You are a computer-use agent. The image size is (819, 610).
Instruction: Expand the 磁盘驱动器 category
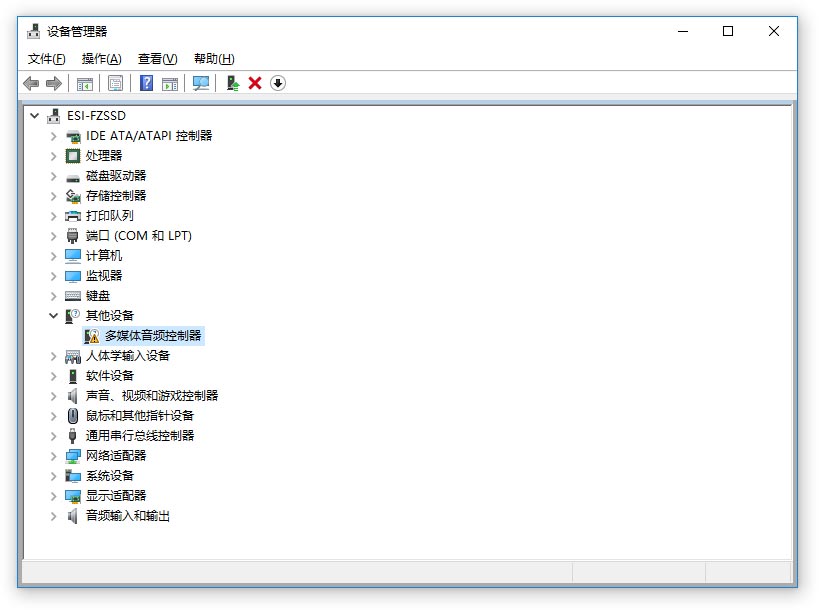coord(53,176)
